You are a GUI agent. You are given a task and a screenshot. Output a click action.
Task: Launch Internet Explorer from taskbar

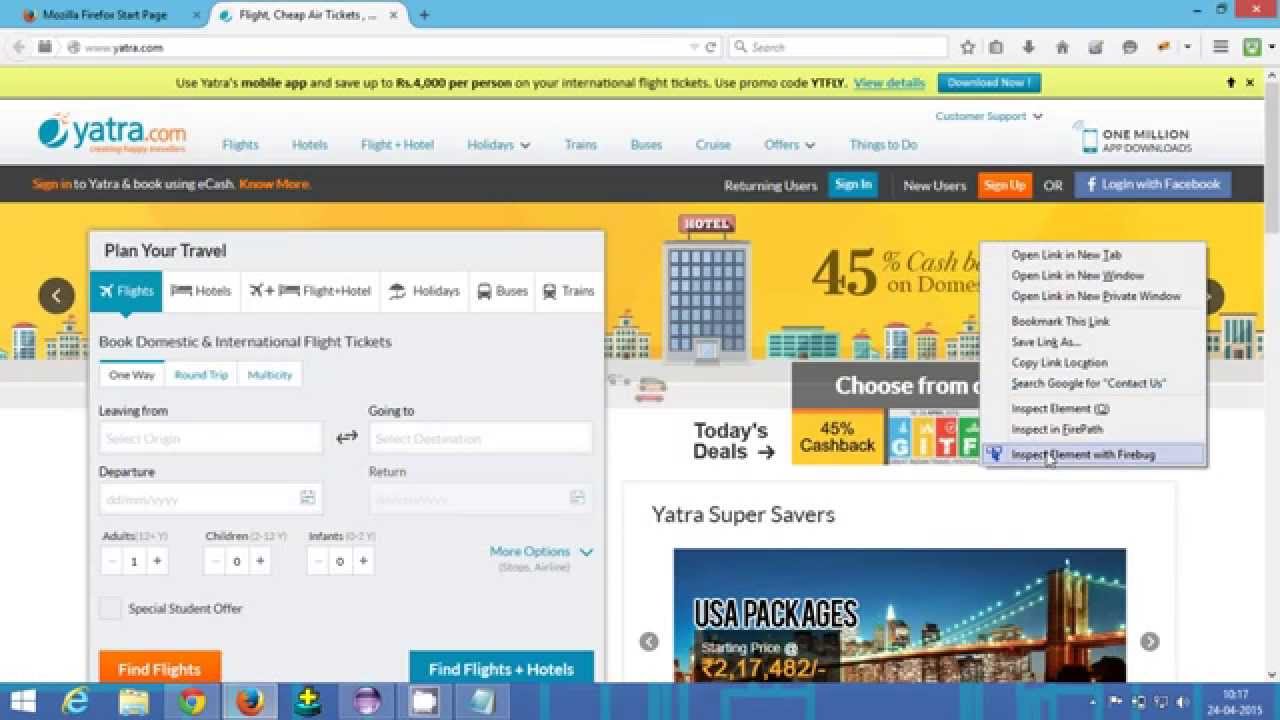pyautogui.click(x=75, y=701)
